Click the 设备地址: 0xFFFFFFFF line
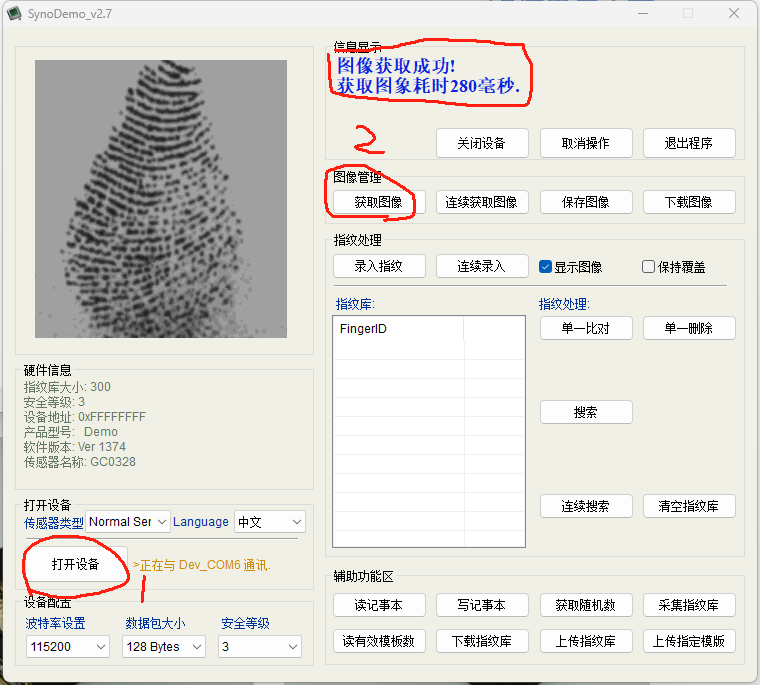760x685 pixels. [x=85, y=416]
